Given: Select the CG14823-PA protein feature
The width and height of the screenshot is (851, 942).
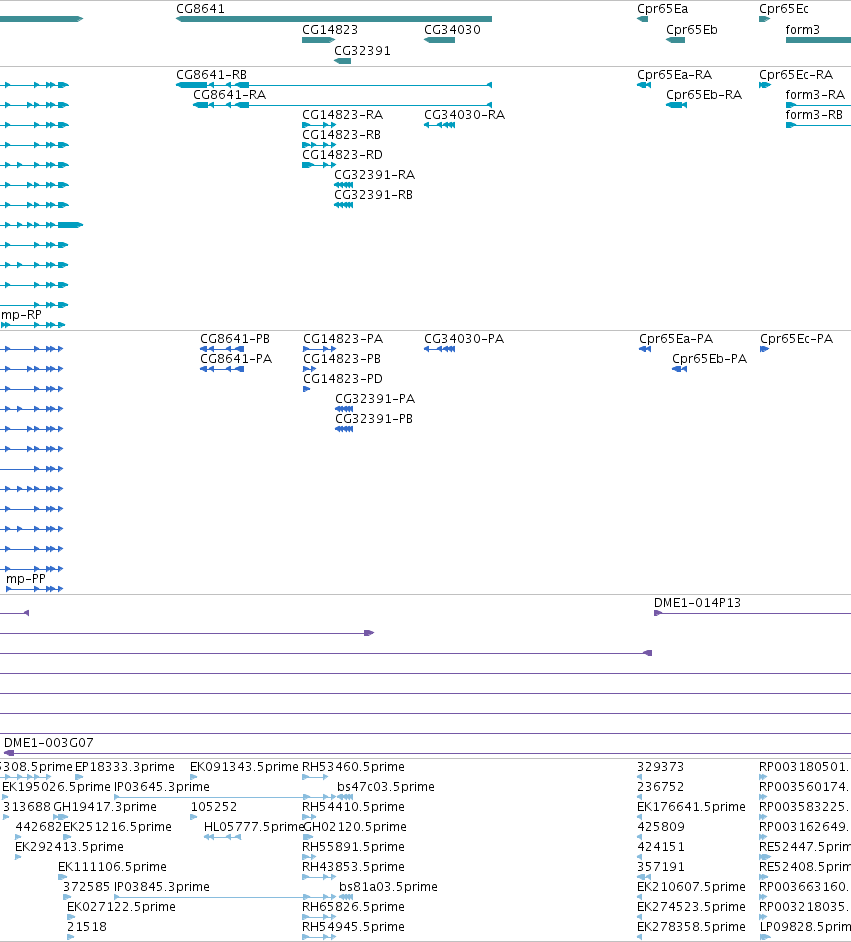Looking at the screenshot, I should [x=319, y=349].
